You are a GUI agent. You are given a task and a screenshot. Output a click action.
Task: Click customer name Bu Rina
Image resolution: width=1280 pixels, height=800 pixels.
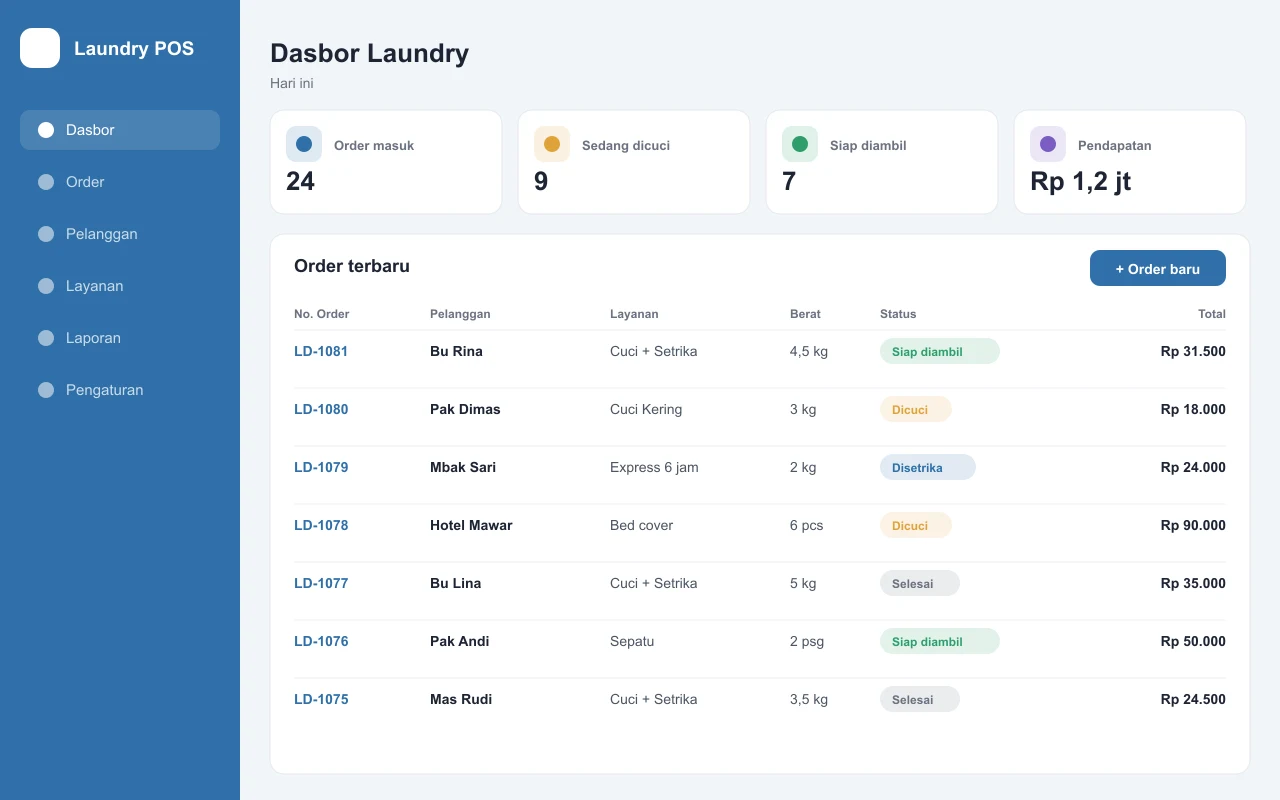pos(456,351)
